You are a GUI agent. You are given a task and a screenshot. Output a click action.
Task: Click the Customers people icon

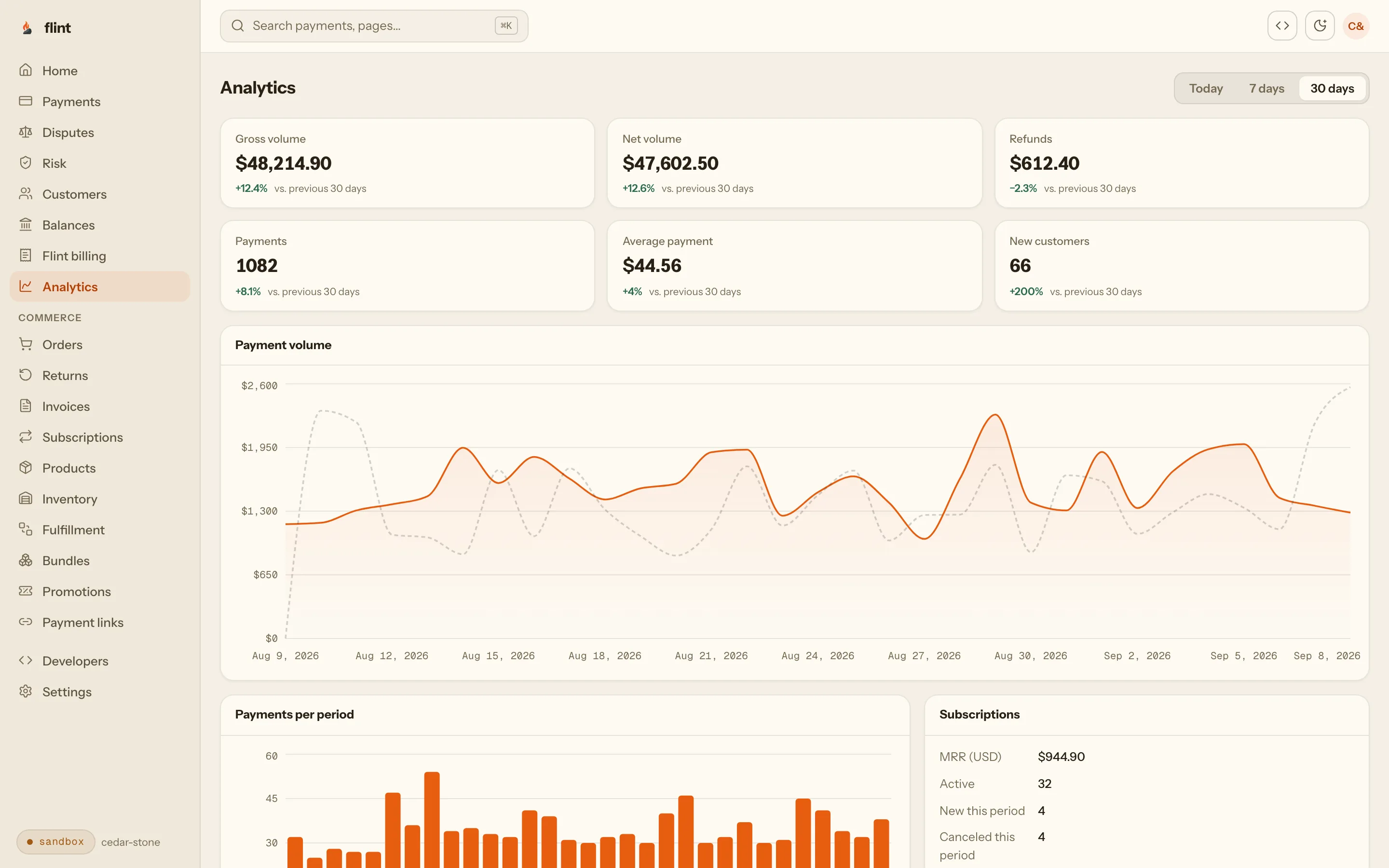[25, 193]
